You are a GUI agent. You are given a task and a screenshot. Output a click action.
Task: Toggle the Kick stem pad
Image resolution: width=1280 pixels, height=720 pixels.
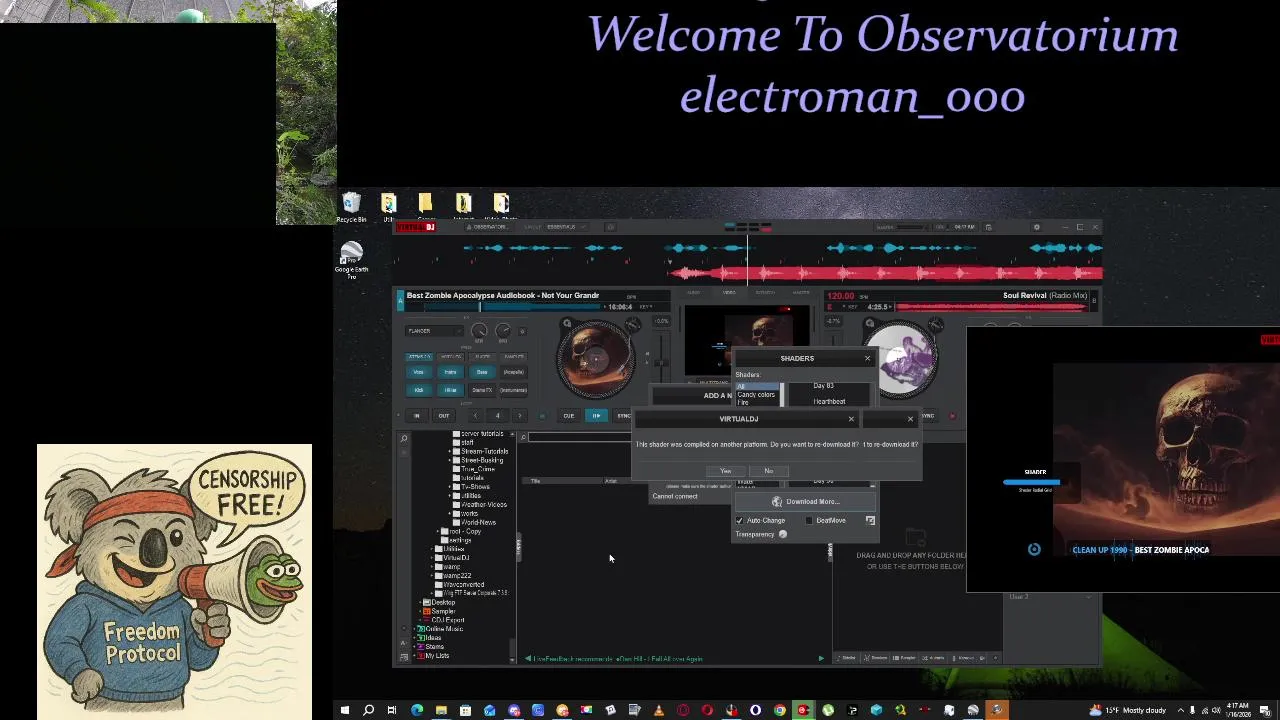pyautogui.click(x=419, y=390)
